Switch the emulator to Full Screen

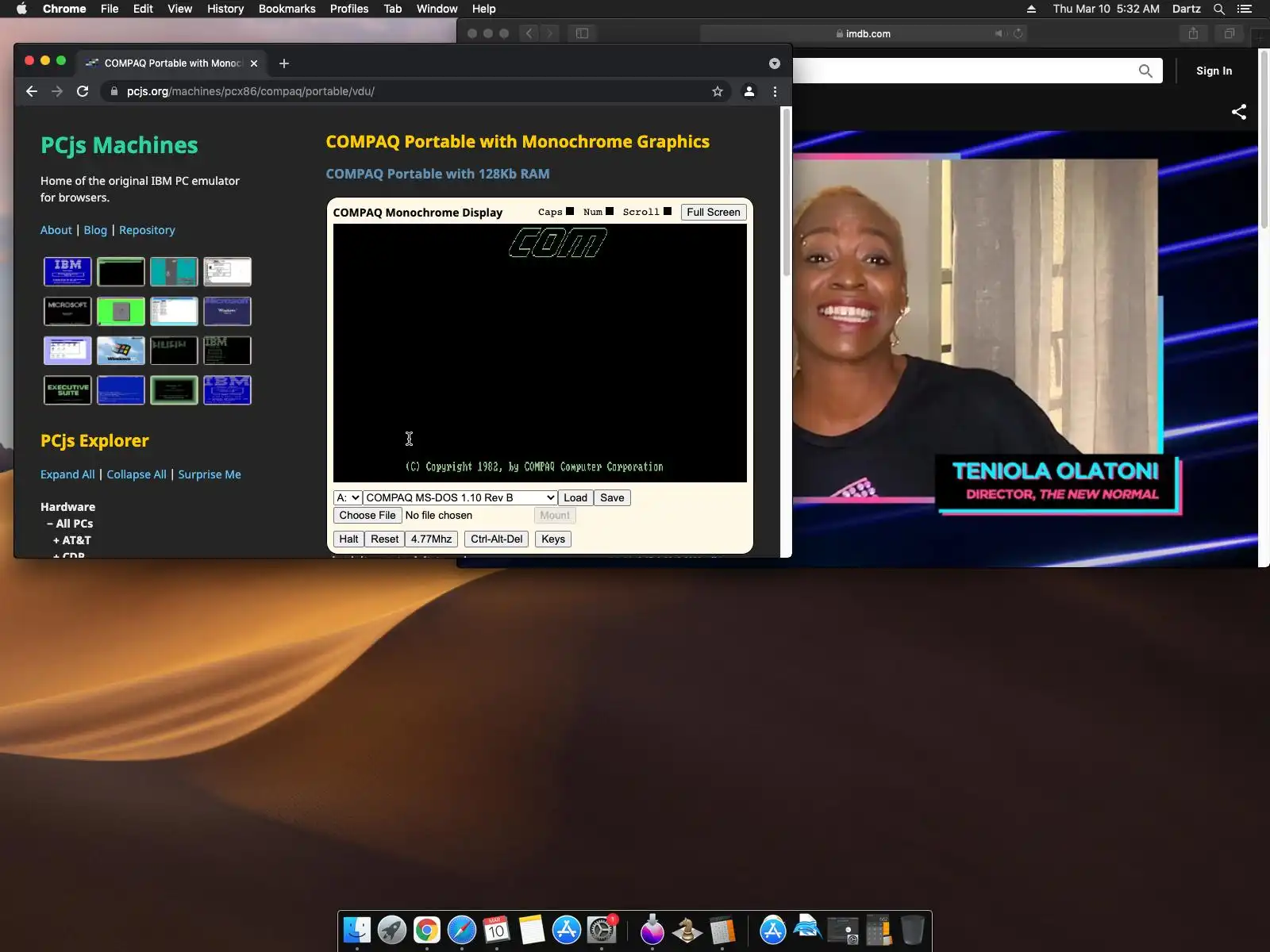714,212
